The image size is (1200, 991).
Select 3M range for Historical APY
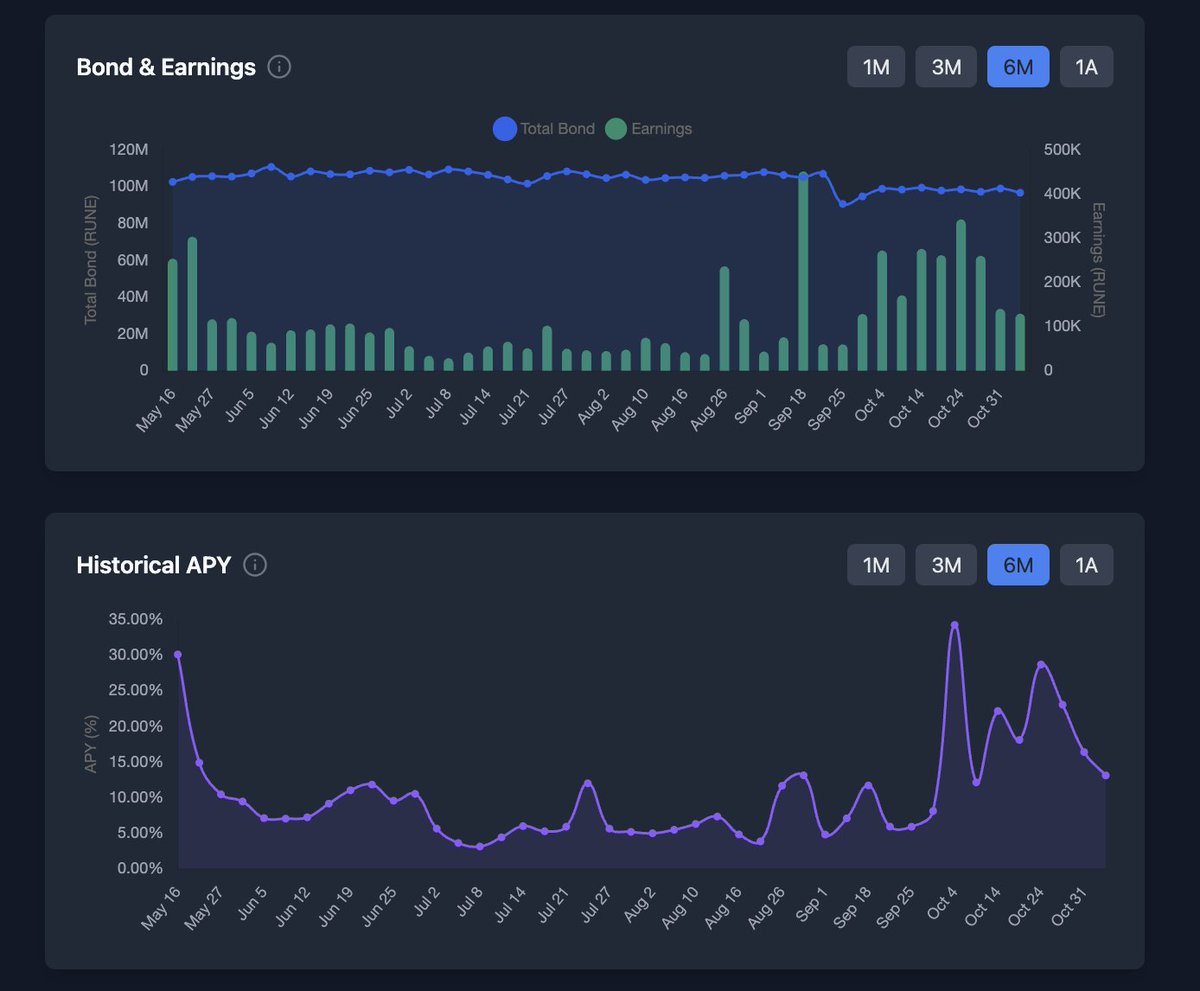(946, 565)
